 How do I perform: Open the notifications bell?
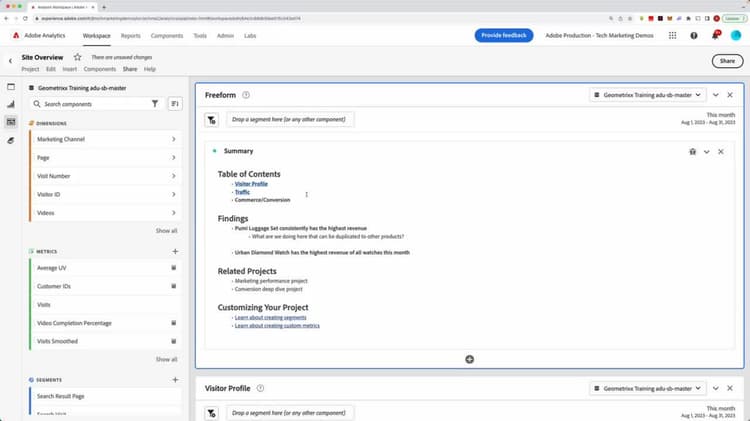[x=715, y=35]
